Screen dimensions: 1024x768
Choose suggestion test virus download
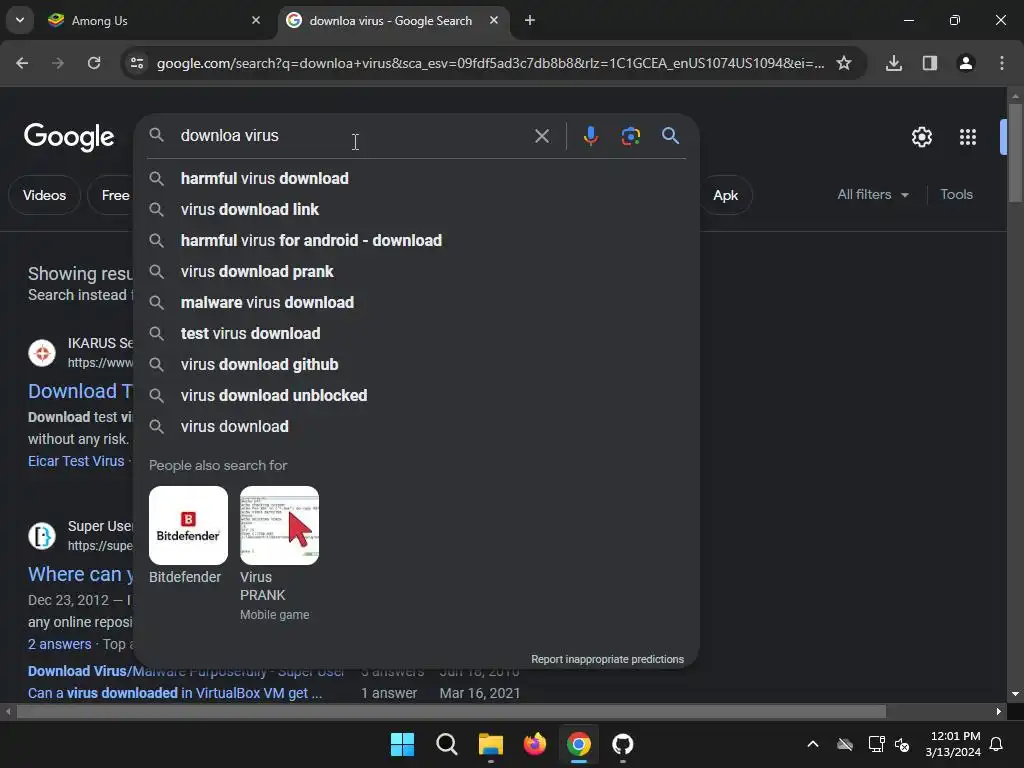[x=417, y=334]
